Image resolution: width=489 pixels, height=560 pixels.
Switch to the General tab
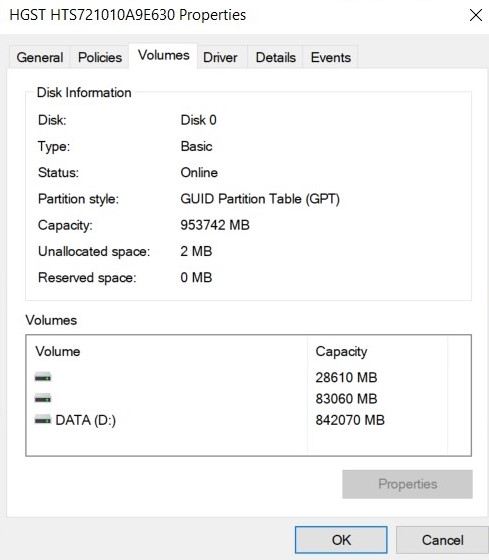40,57
